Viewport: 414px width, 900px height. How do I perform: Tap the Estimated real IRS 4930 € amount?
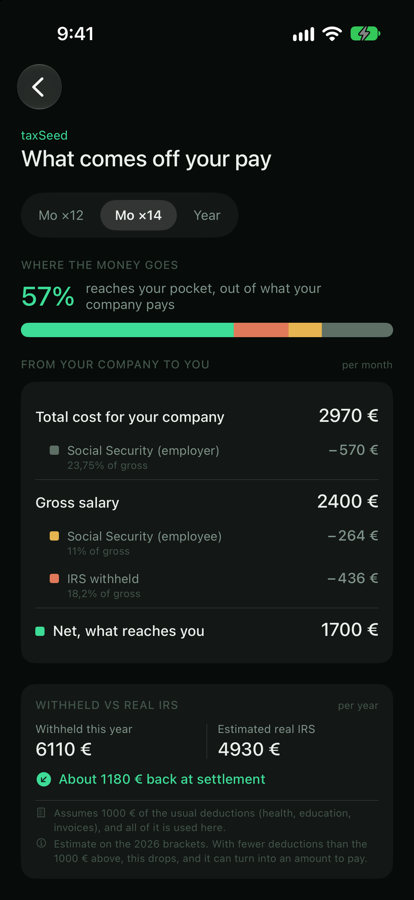[249, 749]
